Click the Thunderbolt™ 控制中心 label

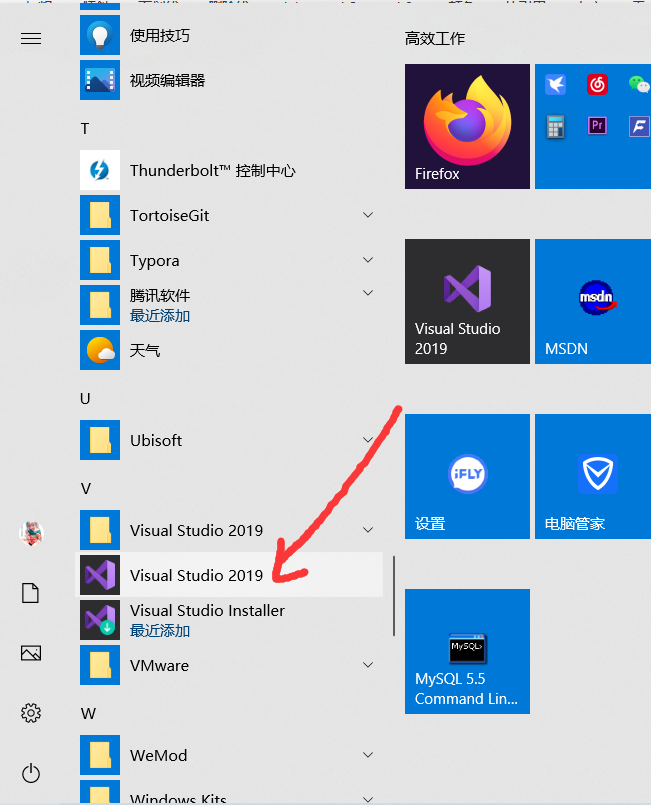pyautogui.click(x=213, y=170)
